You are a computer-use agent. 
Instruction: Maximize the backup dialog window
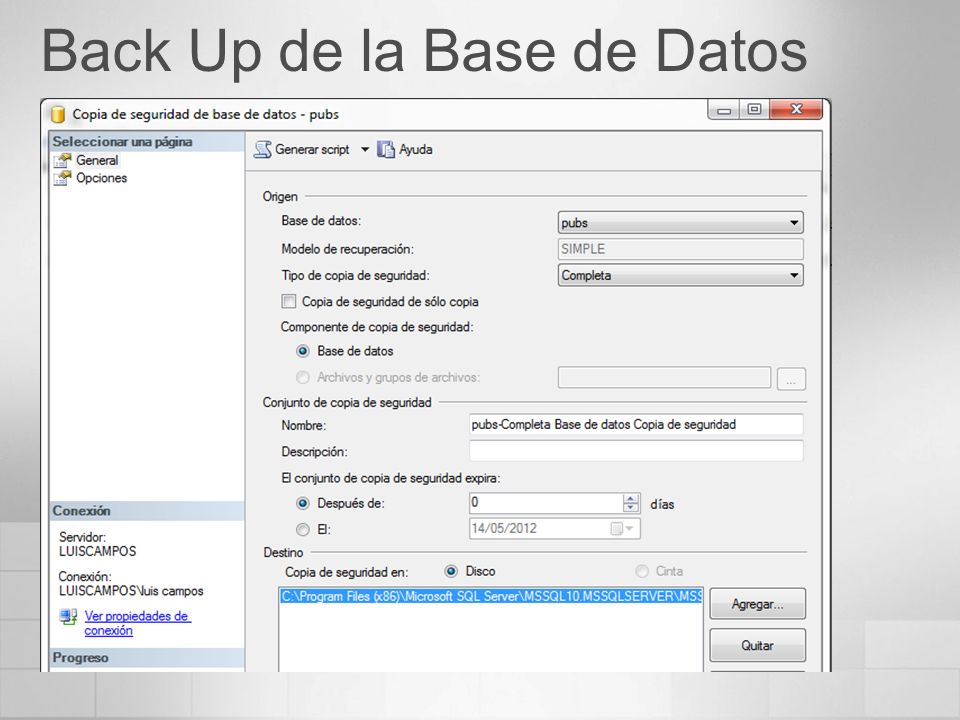[x=754, y=110]
